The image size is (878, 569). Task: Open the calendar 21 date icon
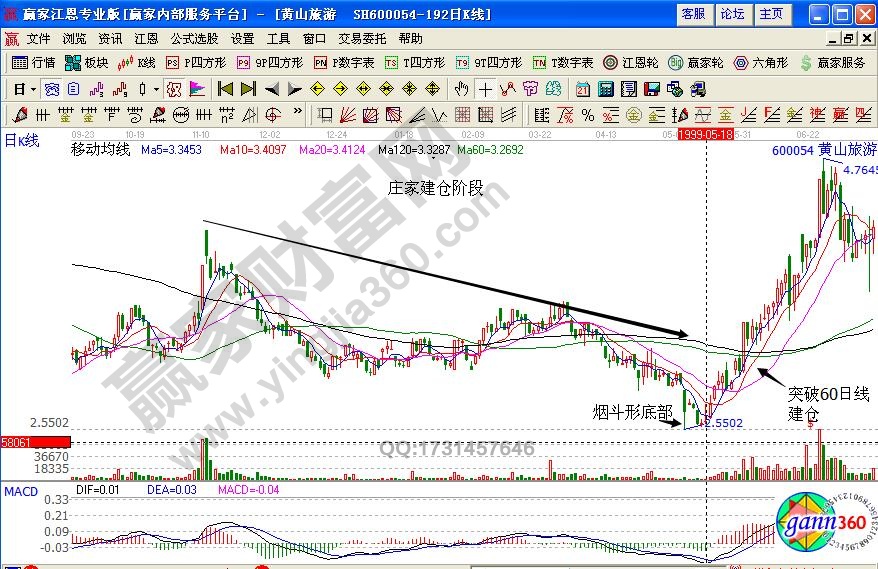pyautogui.click(x=583, y=89)
